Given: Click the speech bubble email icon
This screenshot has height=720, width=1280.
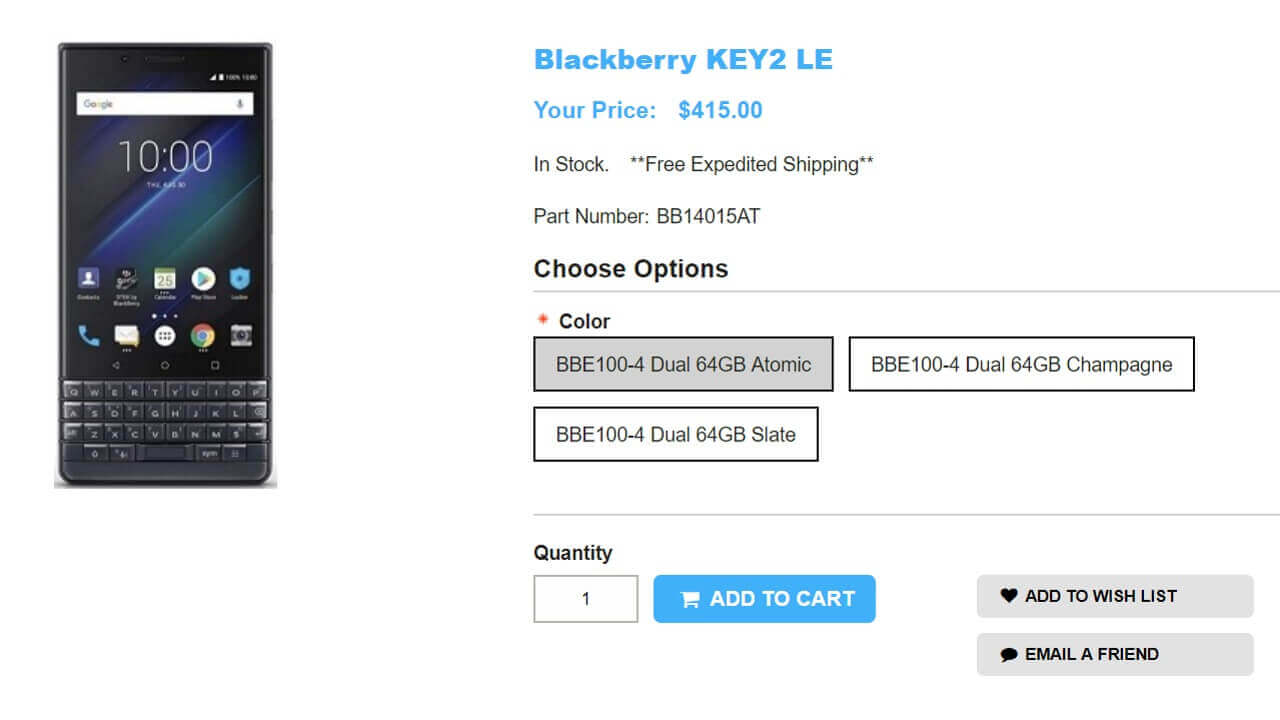Looking at the screenshot, I should (x=1008, y=655).
